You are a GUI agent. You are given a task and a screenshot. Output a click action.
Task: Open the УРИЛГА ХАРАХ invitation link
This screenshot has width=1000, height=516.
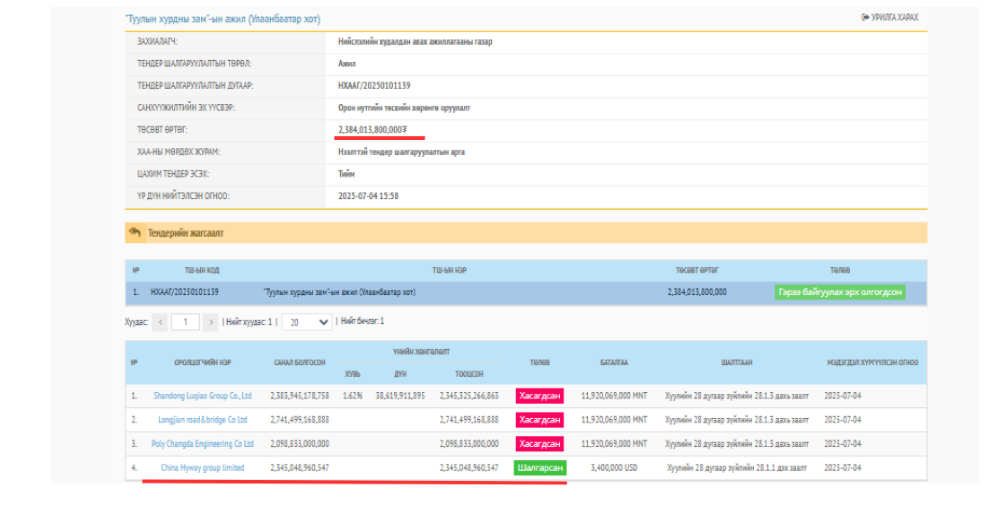coord(893,18)
